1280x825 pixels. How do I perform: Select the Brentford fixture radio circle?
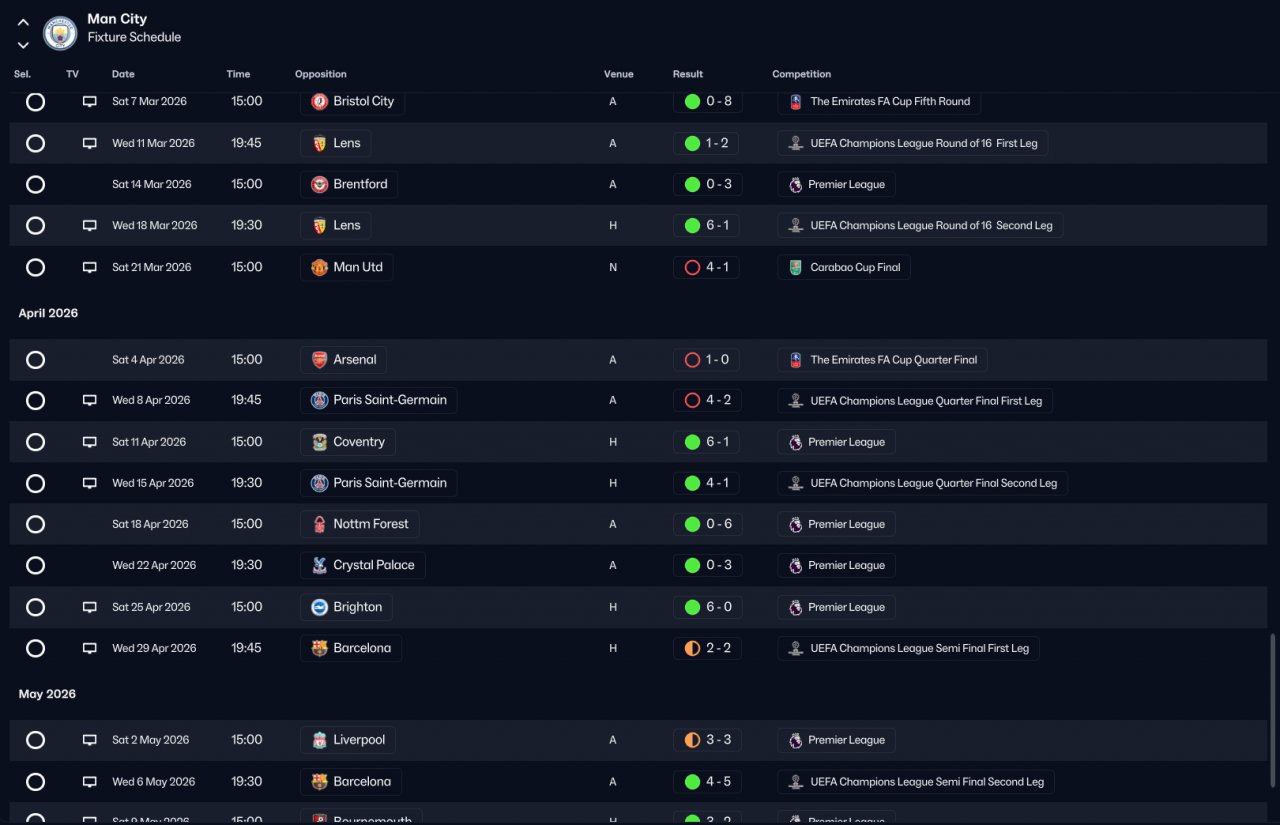(x=36, y=185)
